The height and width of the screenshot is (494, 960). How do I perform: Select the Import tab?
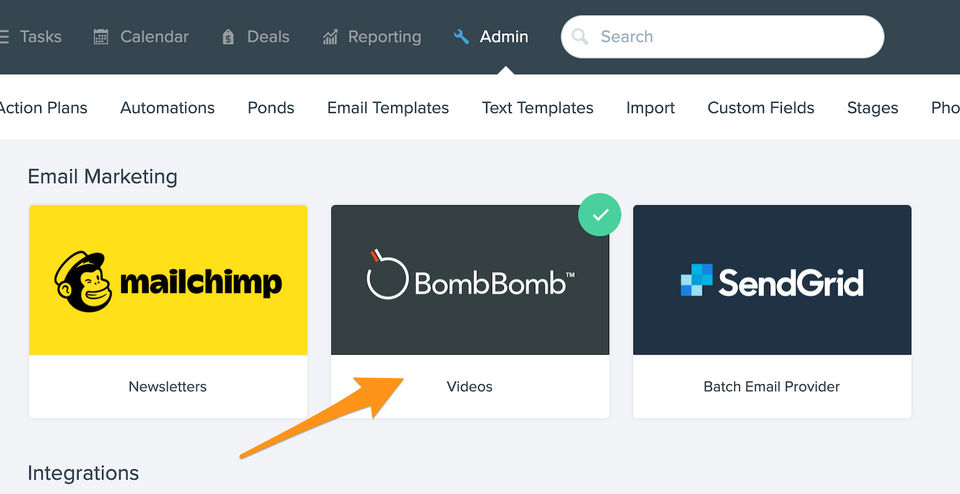point(650,108)
